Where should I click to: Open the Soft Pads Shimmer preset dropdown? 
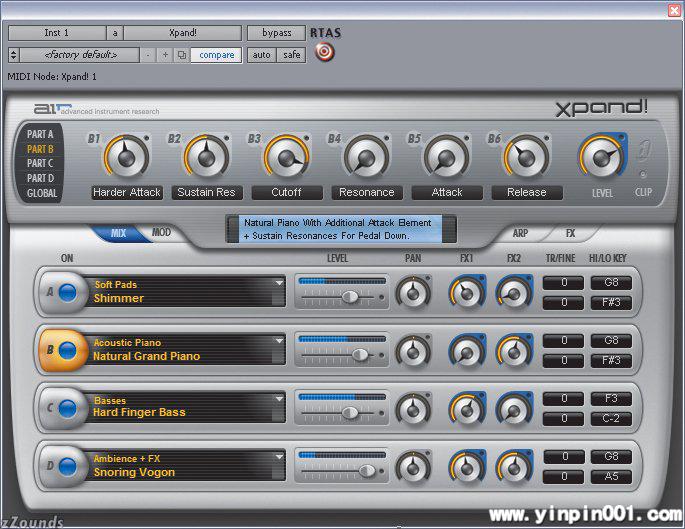coord(278,285)
